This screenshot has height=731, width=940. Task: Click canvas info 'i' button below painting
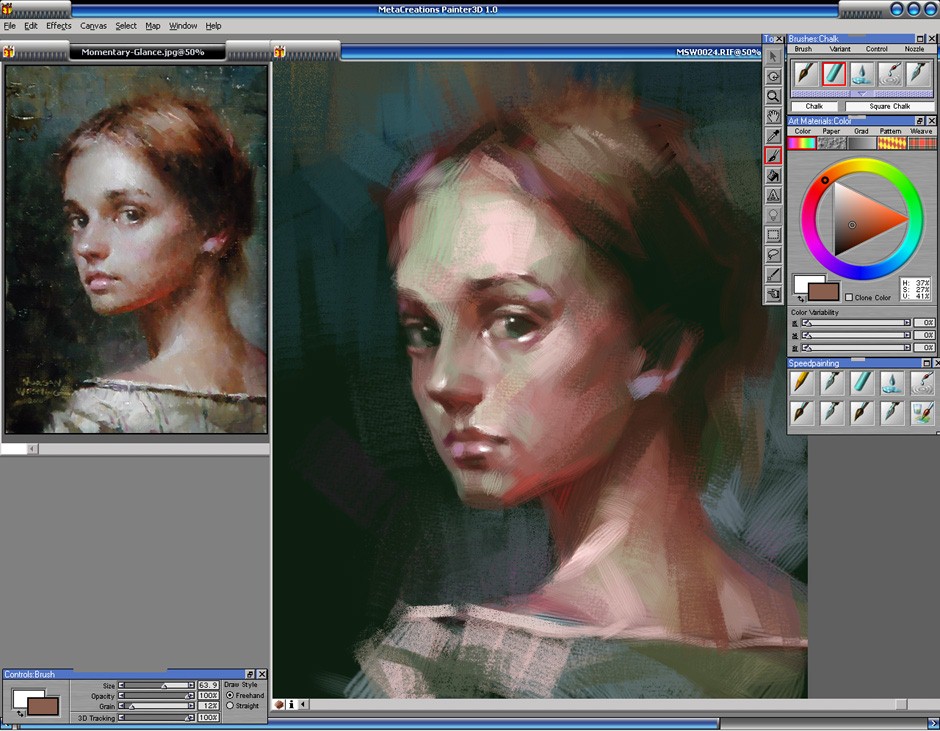(291, 705)
